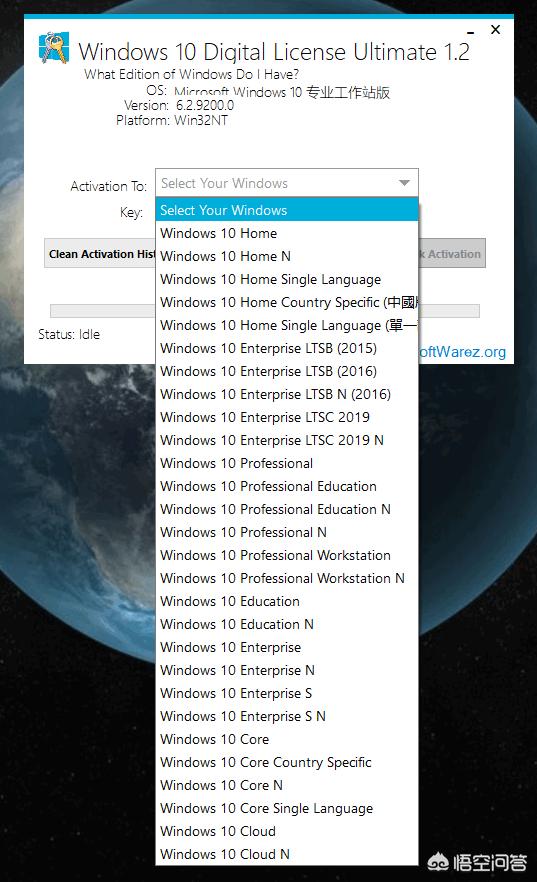537x882 pixels.
Task: Select Windows 10 Education N
Action: [287, 624]
